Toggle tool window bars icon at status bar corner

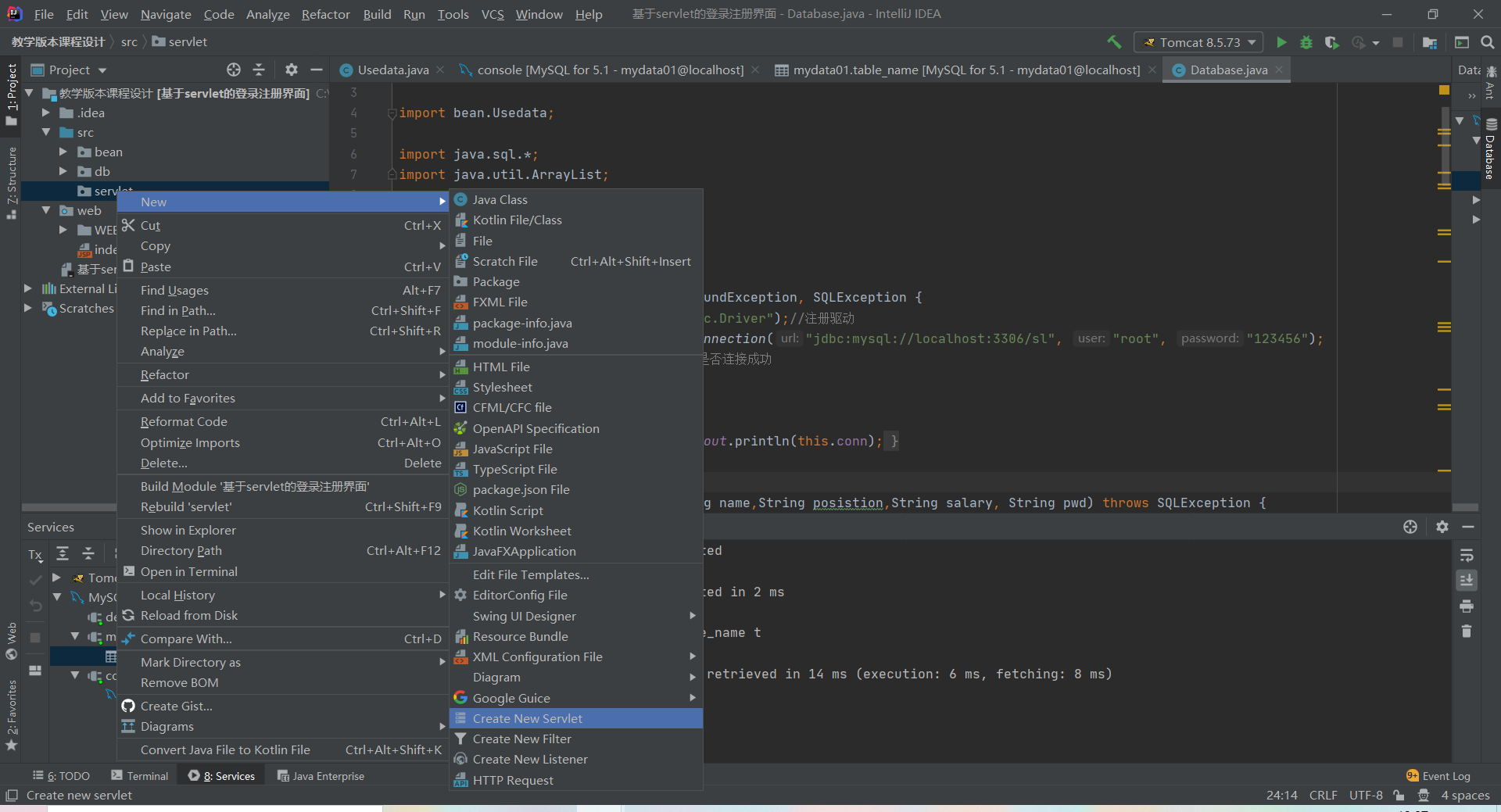[x=11, y=796]
